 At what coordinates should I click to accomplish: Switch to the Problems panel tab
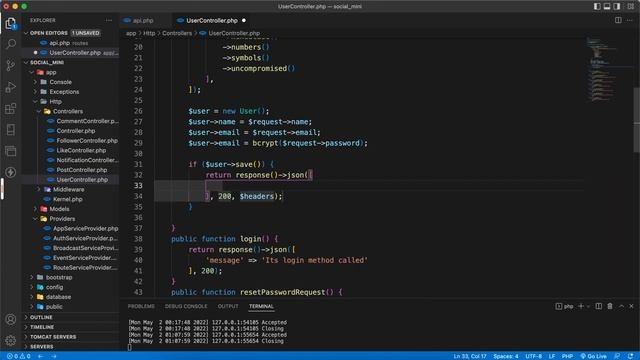point(141,306)
